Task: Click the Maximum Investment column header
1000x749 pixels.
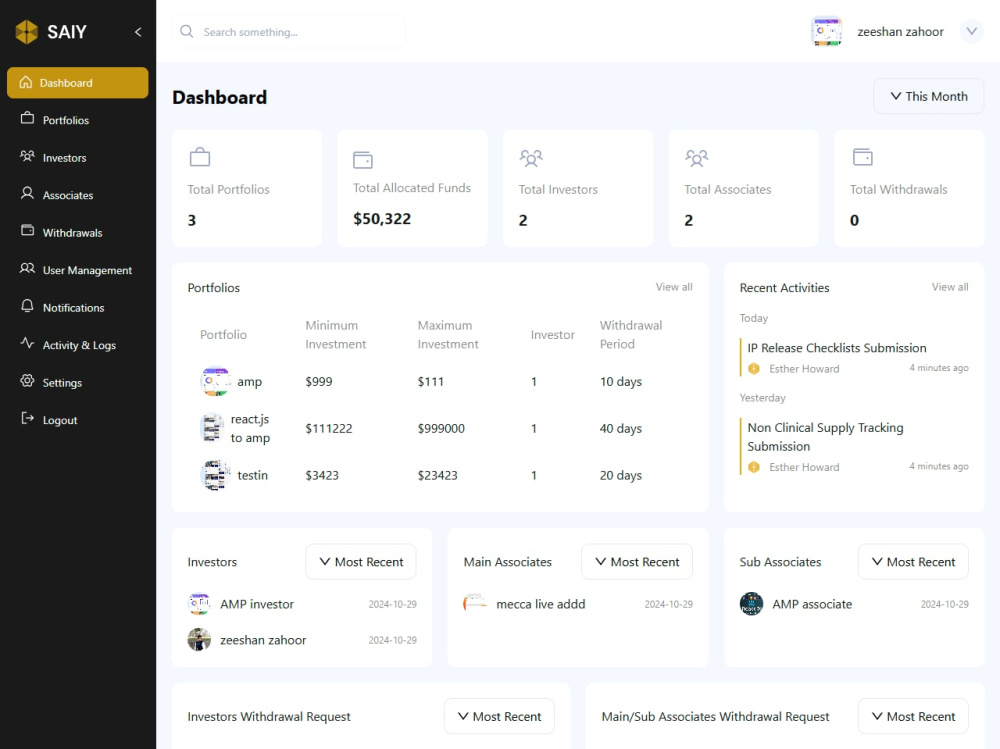Action: pyautogui.click(x=448, y=334)
